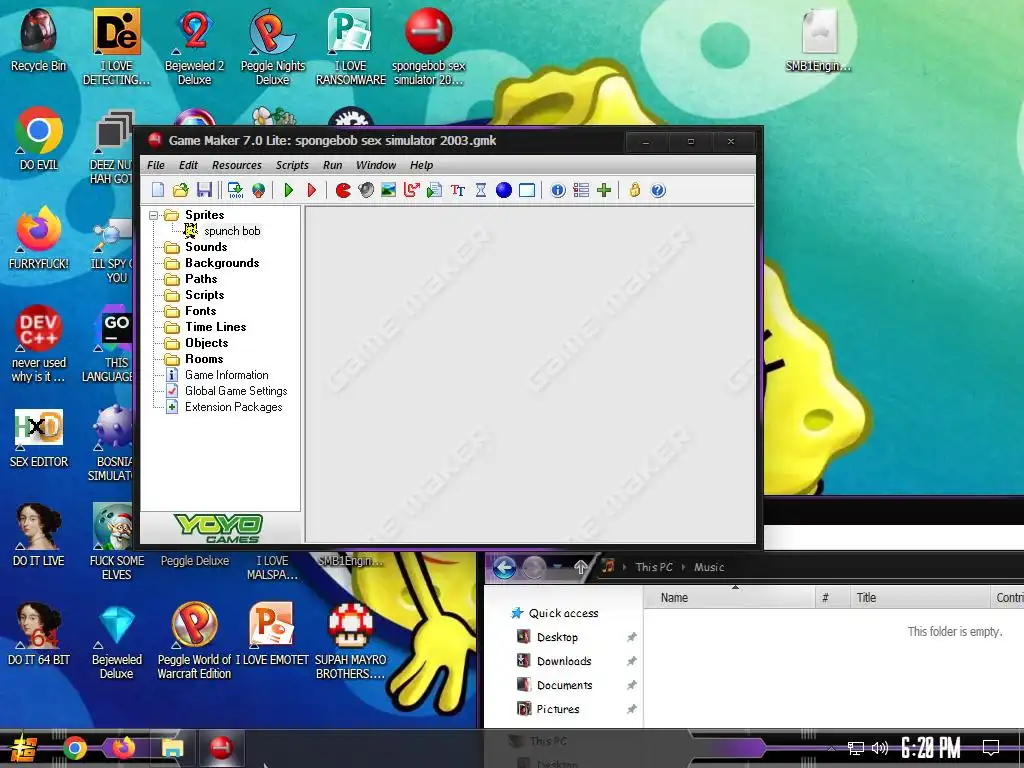The height and width of the screenshot is (768, 1024).
Task: Select the Scripts folder in resource tree
Action: [x=204, y=295]
